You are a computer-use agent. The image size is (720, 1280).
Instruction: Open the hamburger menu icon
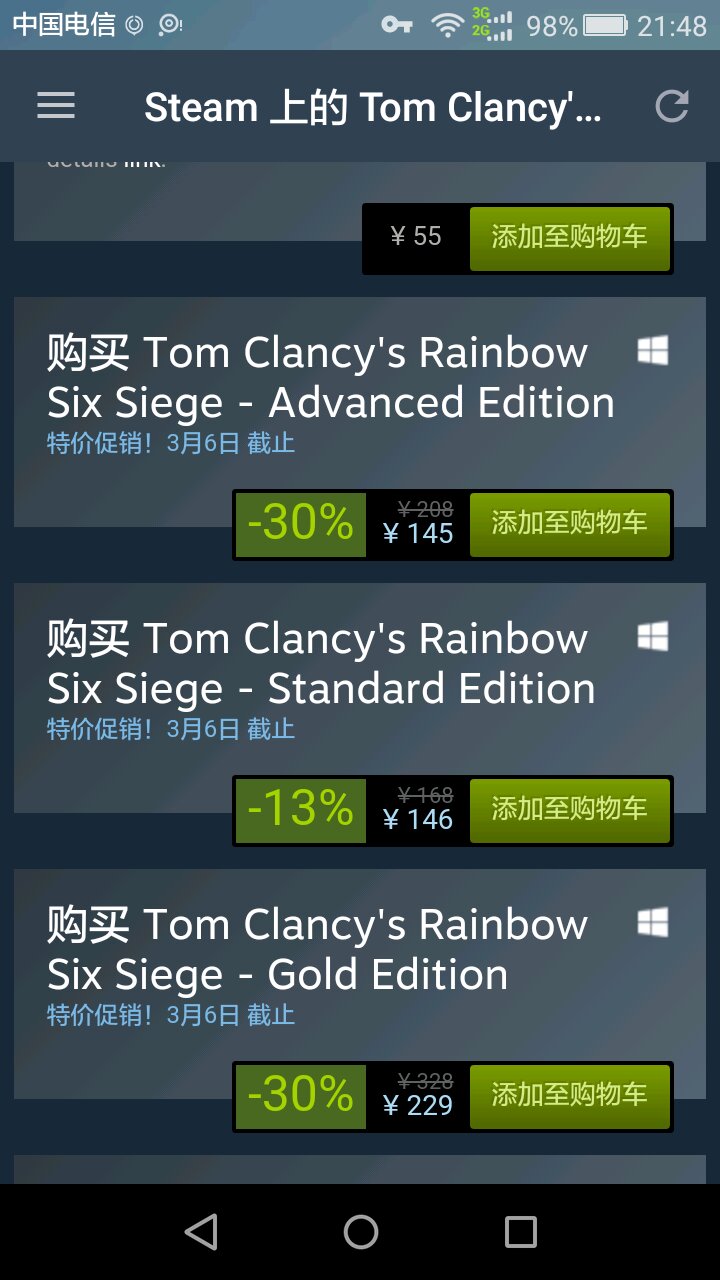(56, 106)
